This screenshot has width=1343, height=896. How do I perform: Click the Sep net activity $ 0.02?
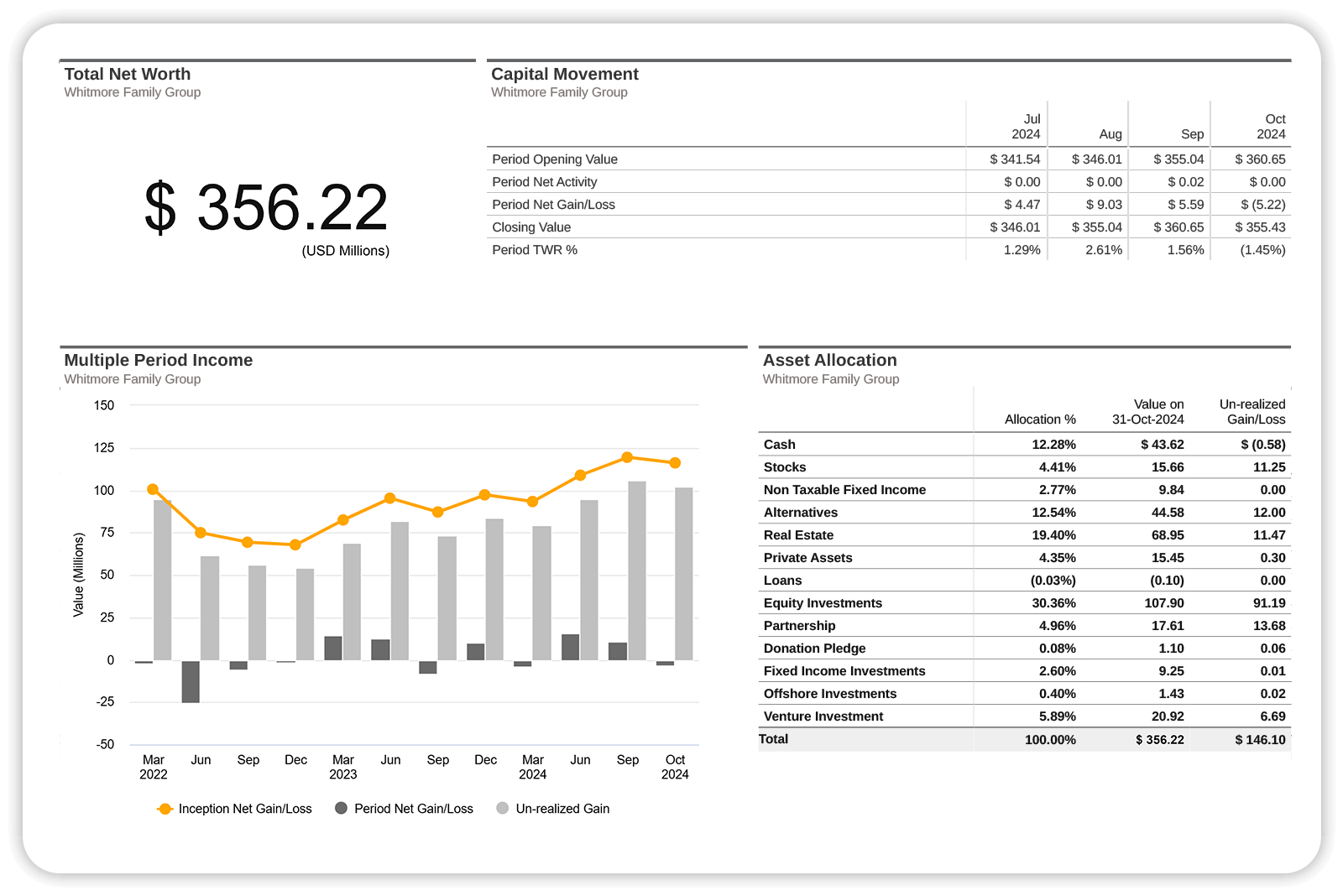(1186, 182)
